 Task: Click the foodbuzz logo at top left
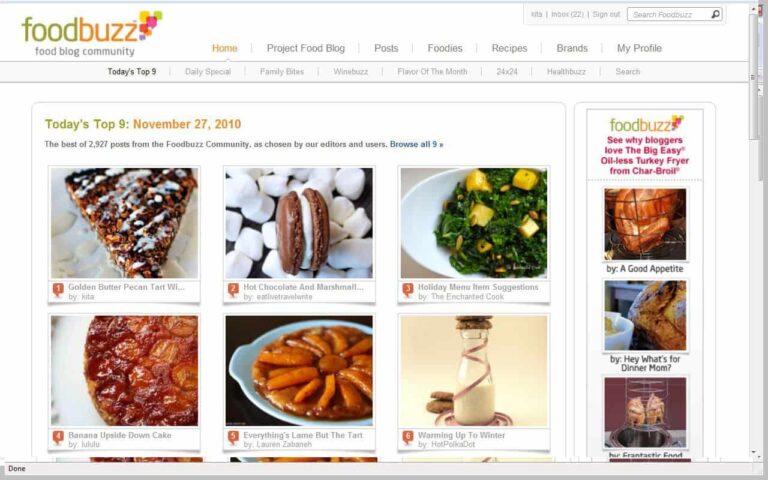92,33
